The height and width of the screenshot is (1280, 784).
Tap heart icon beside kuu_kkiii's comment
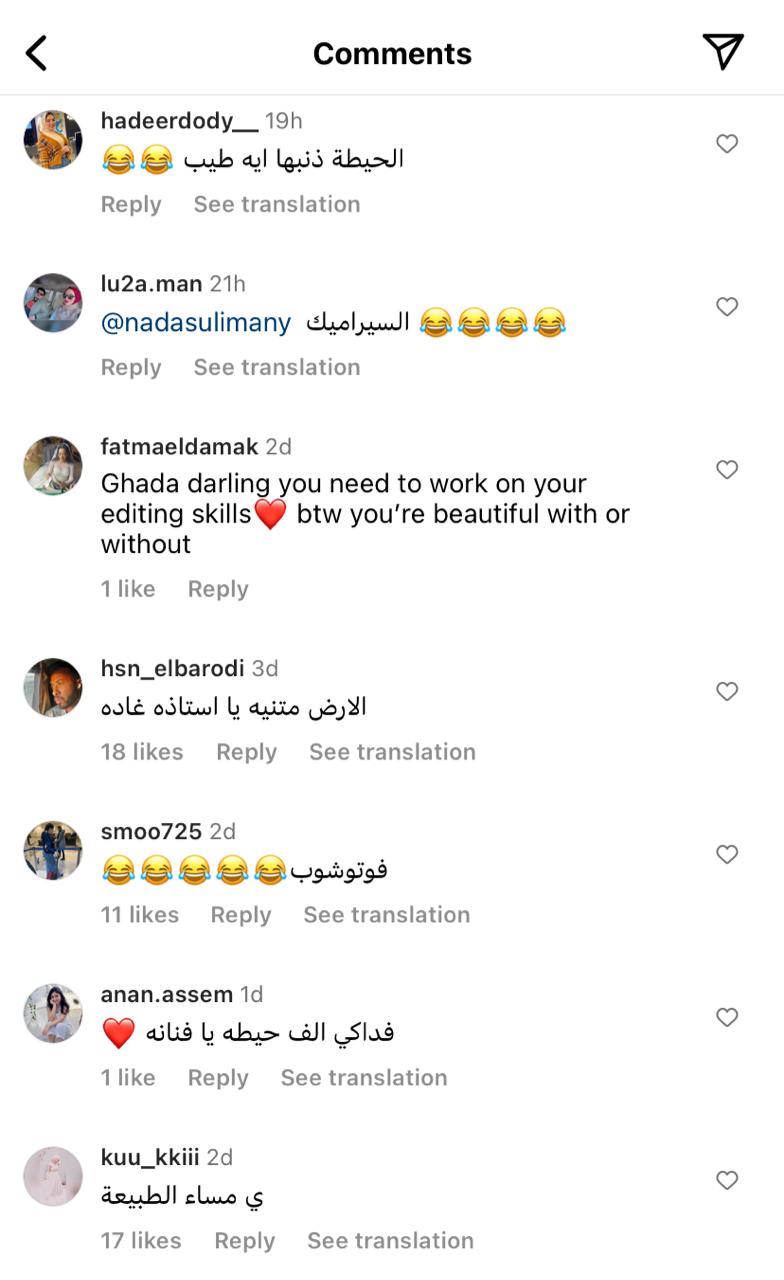point(727,1181)
